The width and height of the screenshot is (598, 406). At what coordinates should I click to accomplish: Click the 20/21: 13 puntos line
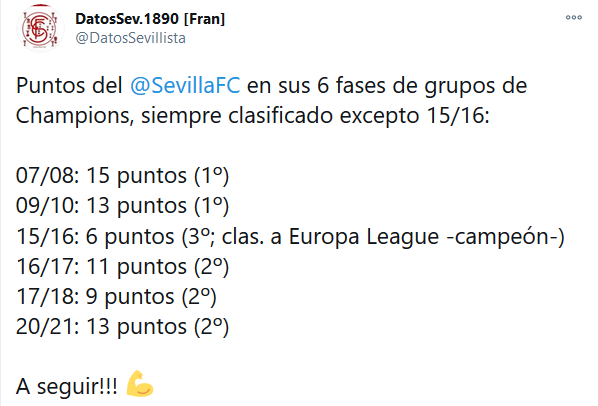pyautogui.click(x=122, y=327)
